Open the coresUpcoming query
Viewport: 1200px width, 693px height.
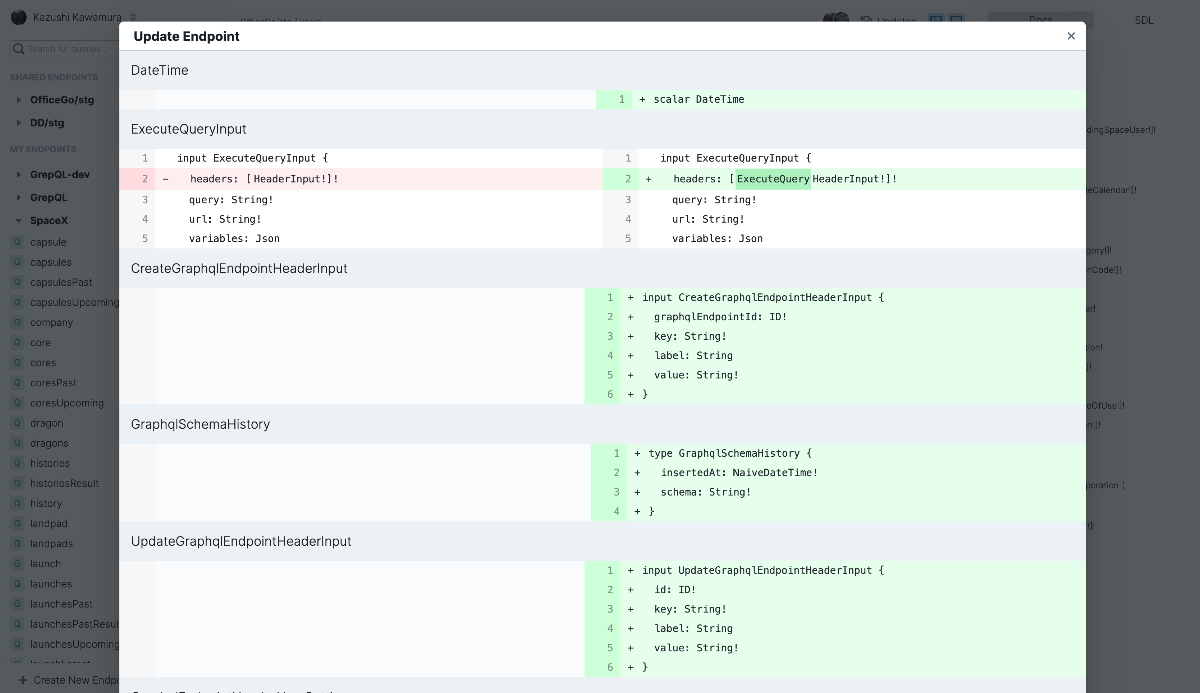tap(67, 403)
